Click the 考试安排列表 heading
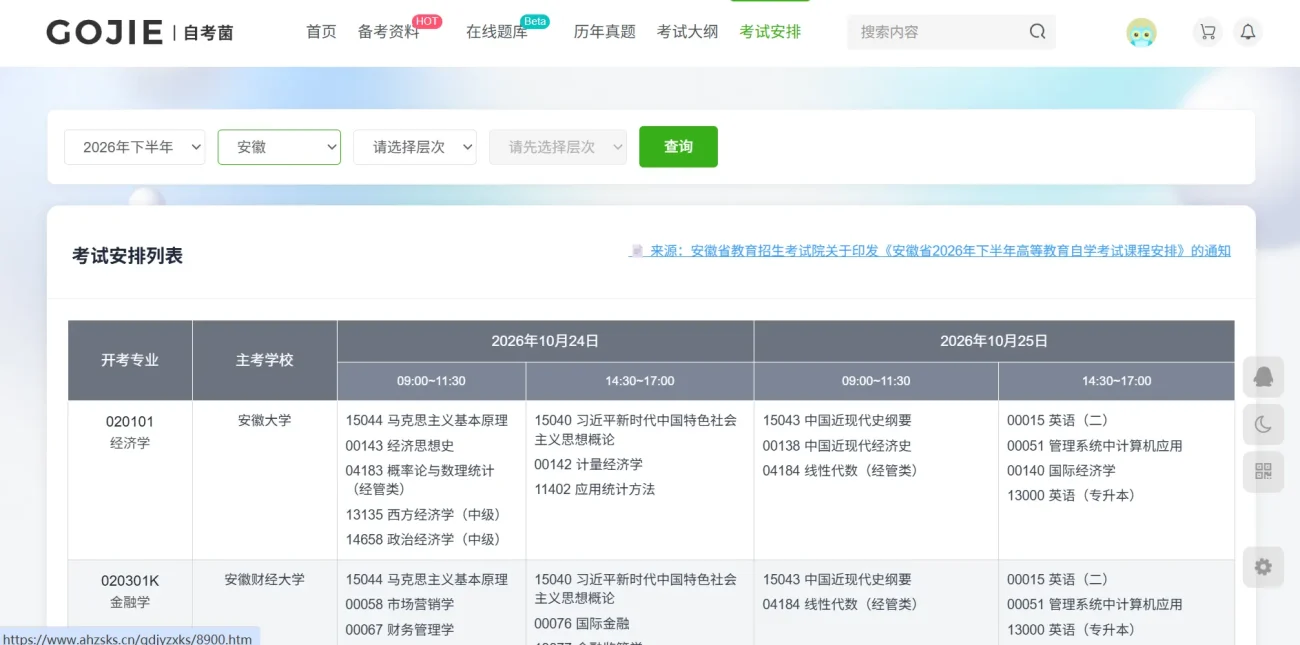This screenshot has height=645, width=1300. coord(127,256)
